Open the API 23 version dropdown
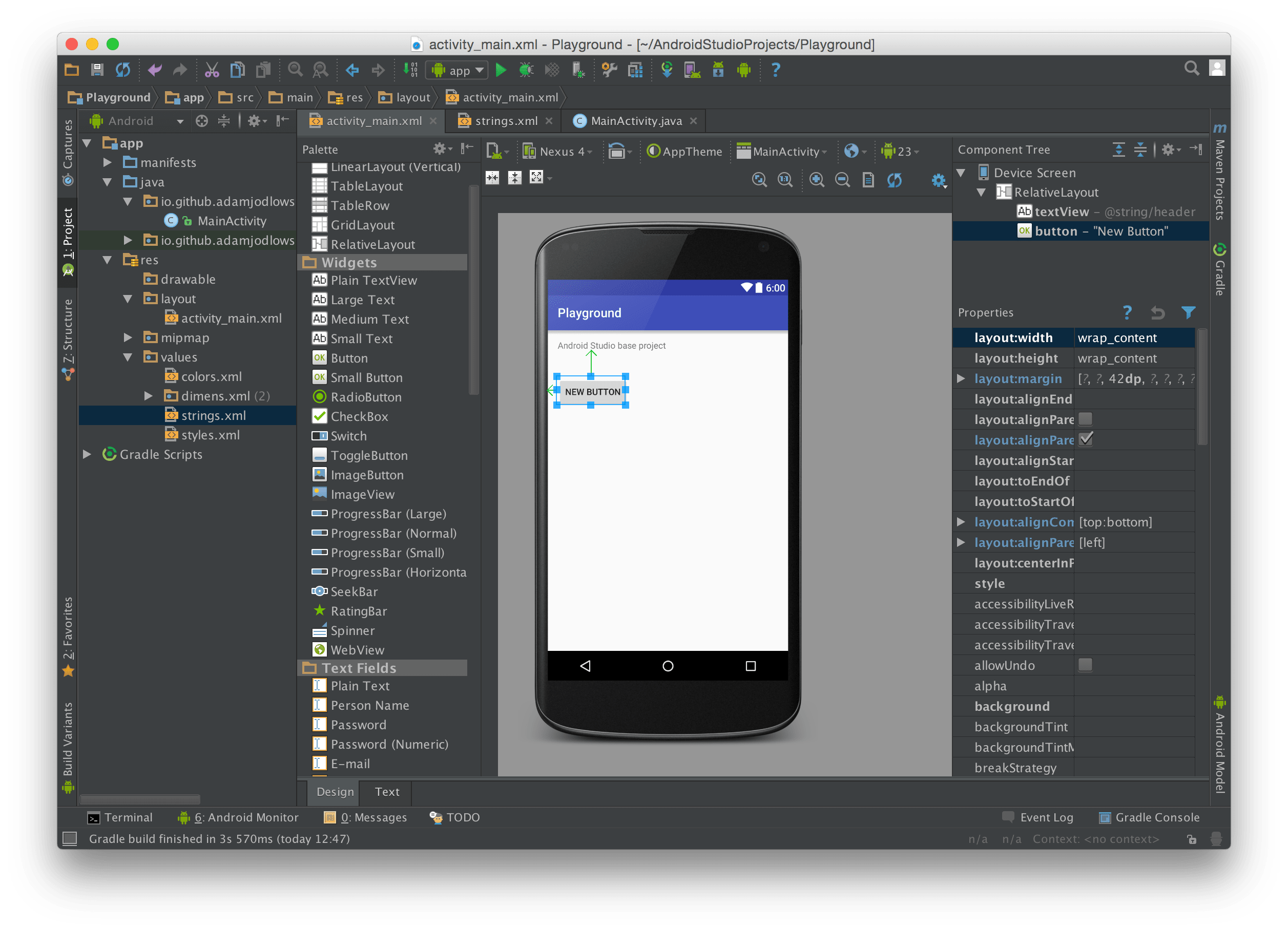 pyautogui.click(x=900, y=152)
